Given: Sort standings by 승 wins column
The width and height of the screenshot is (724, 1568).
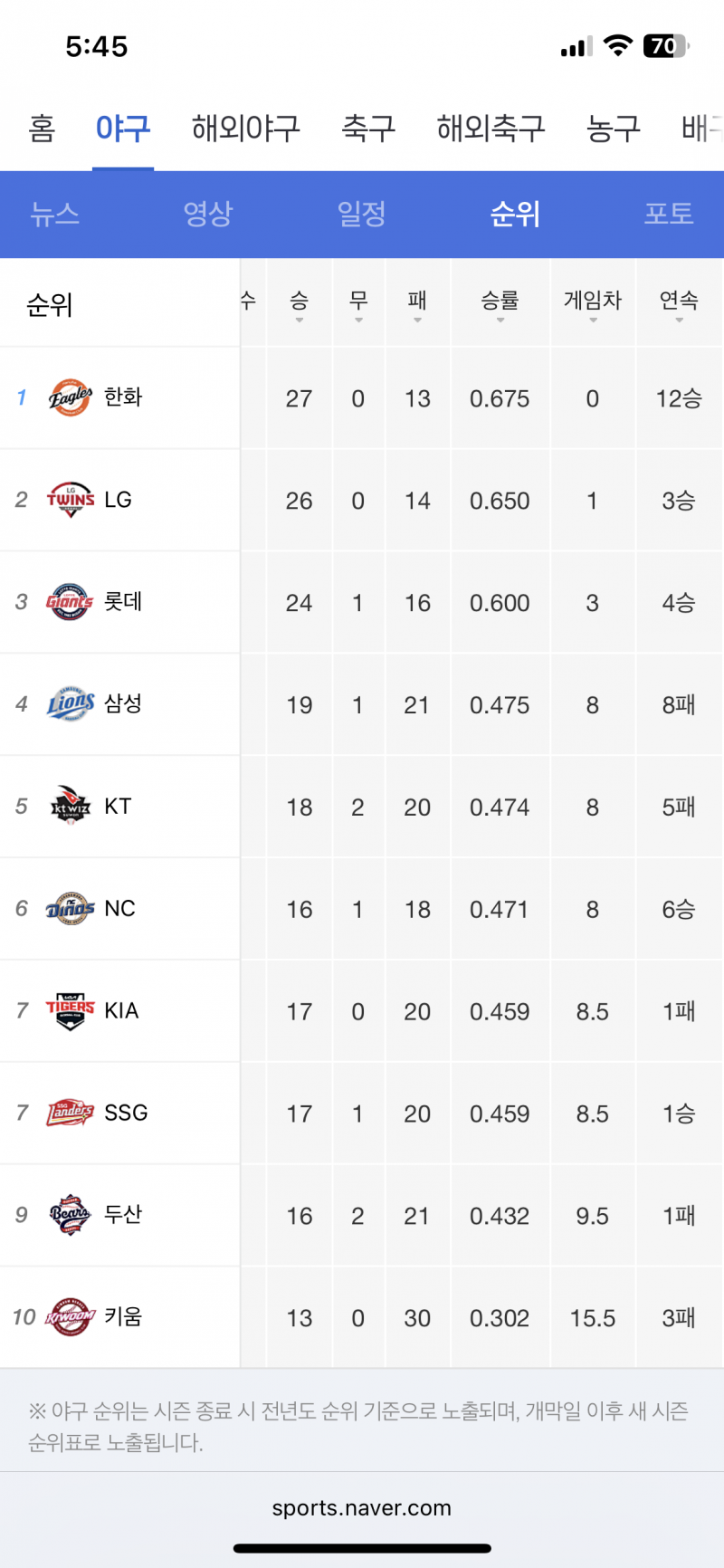Looking at the screenshot, I should (300, 305).
